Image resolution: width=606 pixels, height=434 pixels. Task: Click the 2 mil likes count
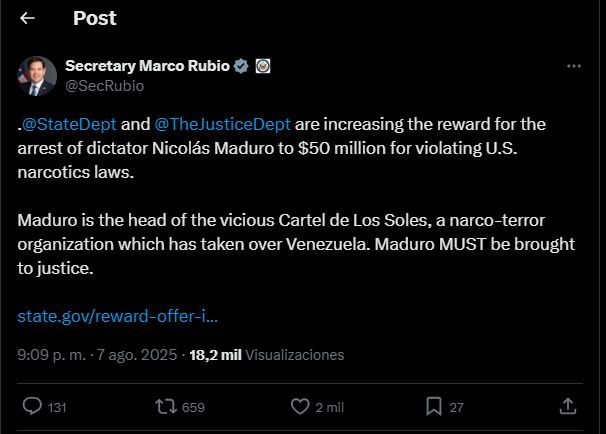coord(330,407)
